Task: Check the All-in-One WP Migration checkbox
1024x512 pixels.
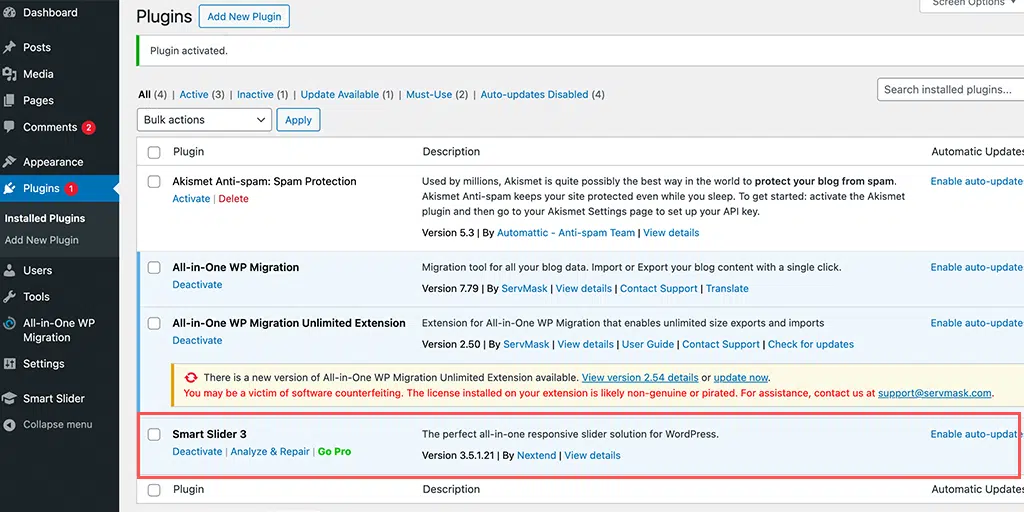Action: click(154, 267)
